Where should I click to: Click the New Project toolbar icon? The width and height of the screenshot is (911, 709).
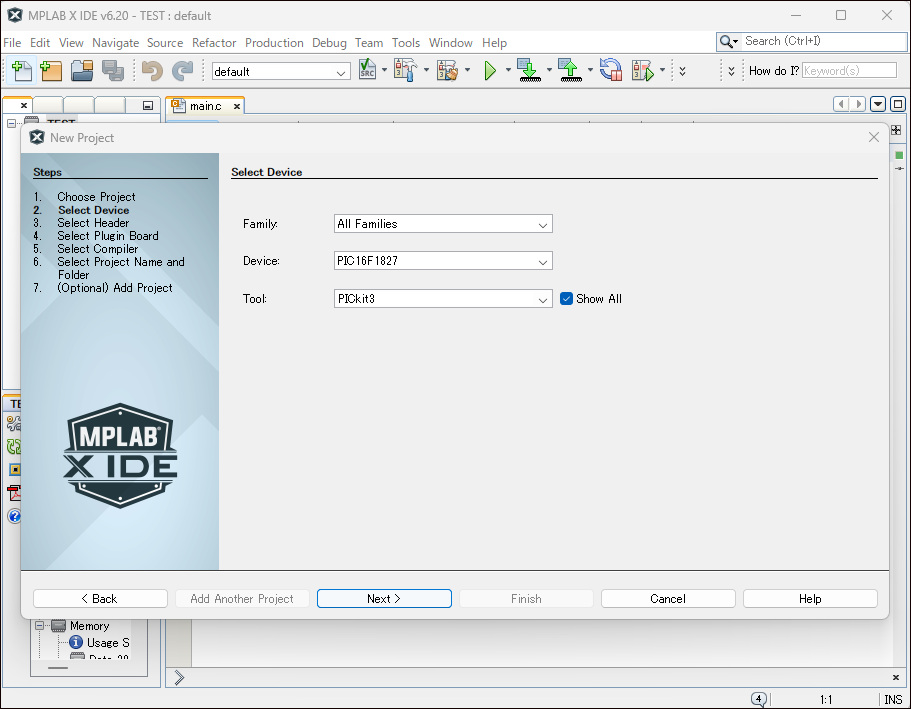click(51, 70)
